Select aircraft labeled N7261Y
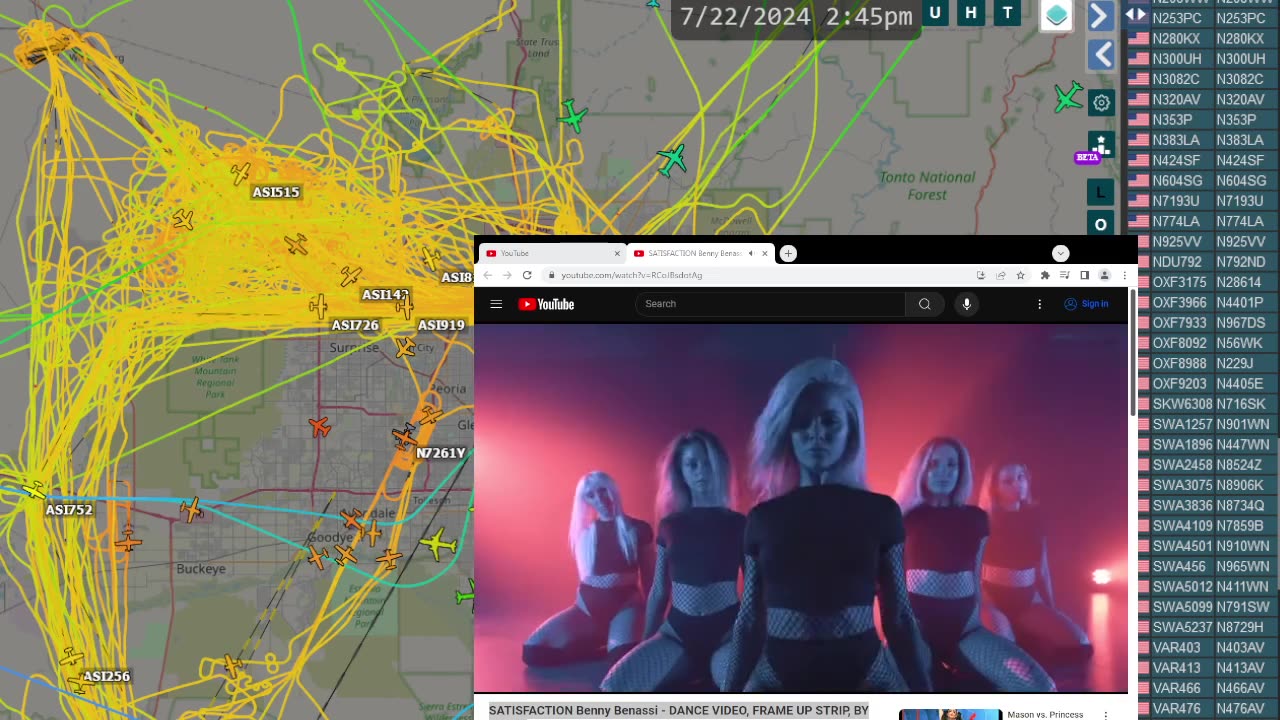Viewport: 1280px width, 720px height. [440, 453]
